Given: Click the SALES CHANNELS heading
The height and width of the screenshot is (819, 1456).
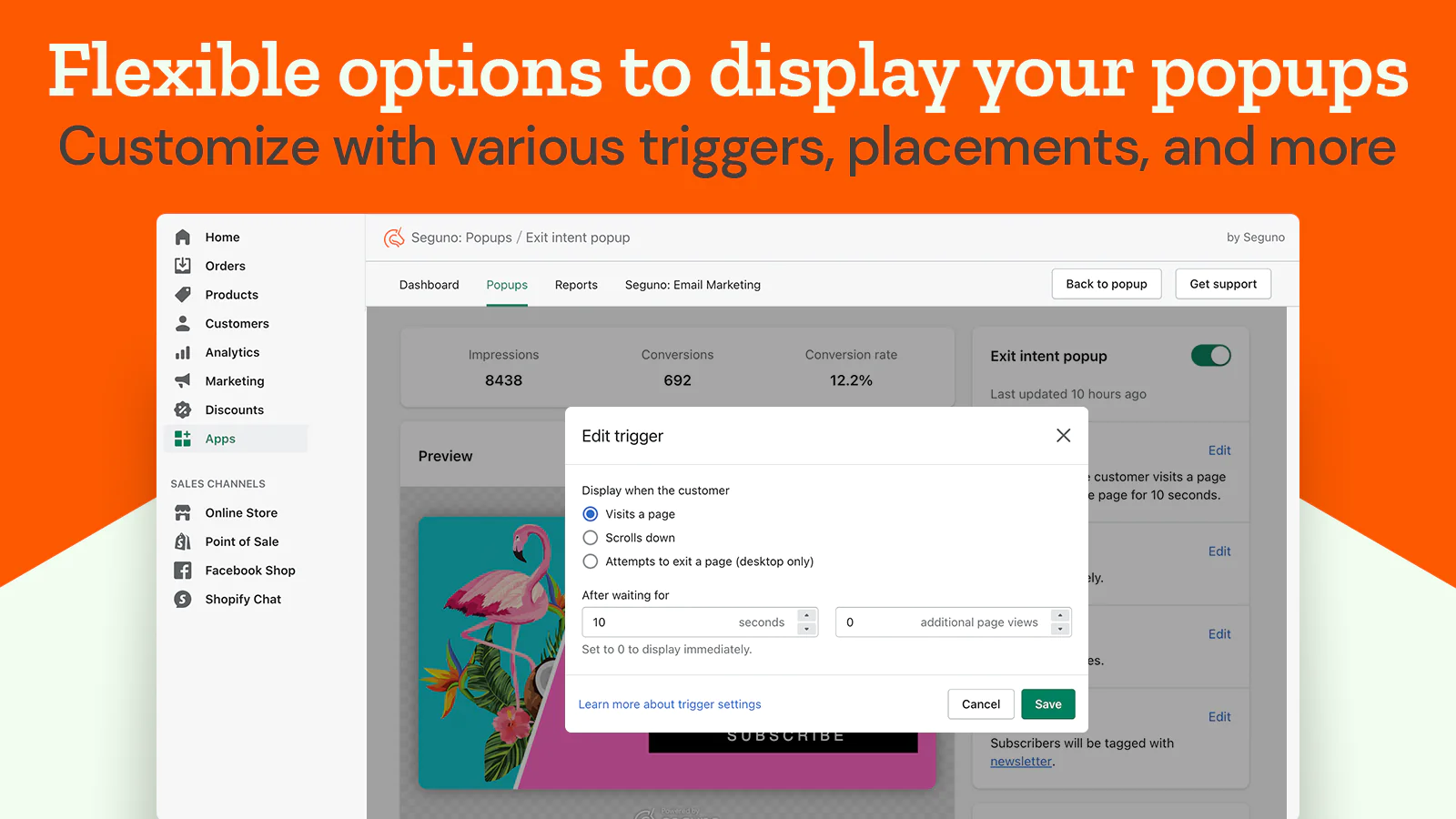Looking at the screenshot, I should [x=218, y=484].
